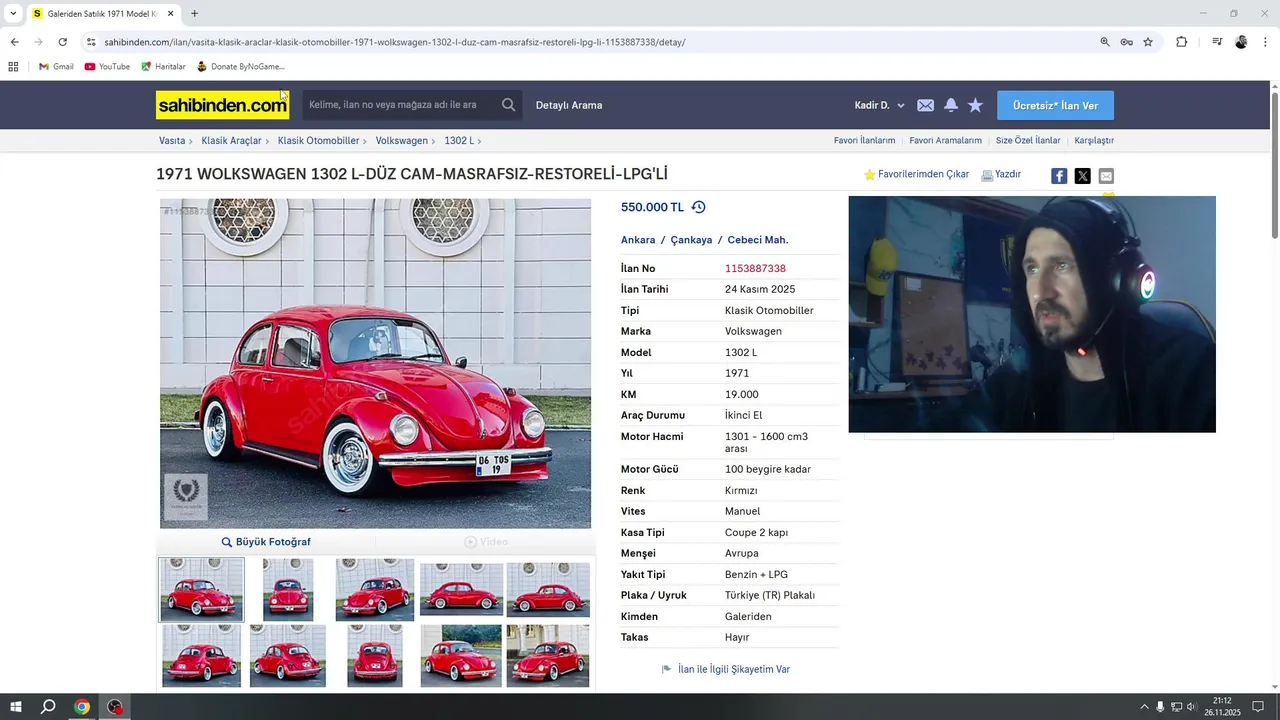
Task: Open the messages envelope icon
Action: pos(925,105)
